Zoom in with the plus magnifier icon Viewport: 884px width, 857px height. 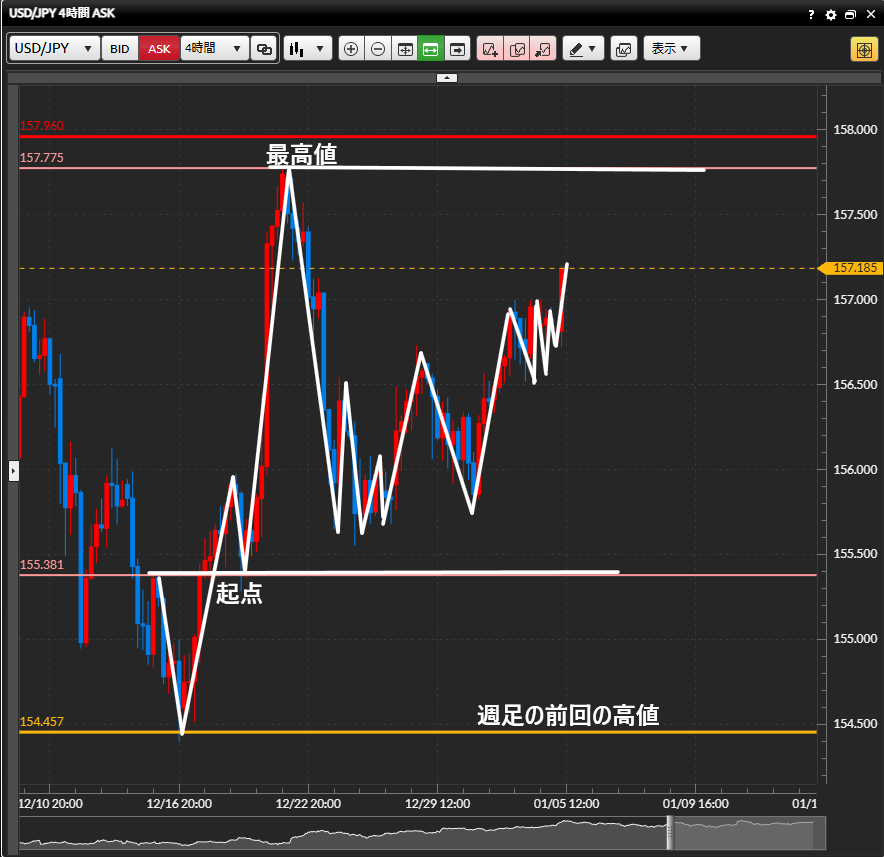point(351,48)
